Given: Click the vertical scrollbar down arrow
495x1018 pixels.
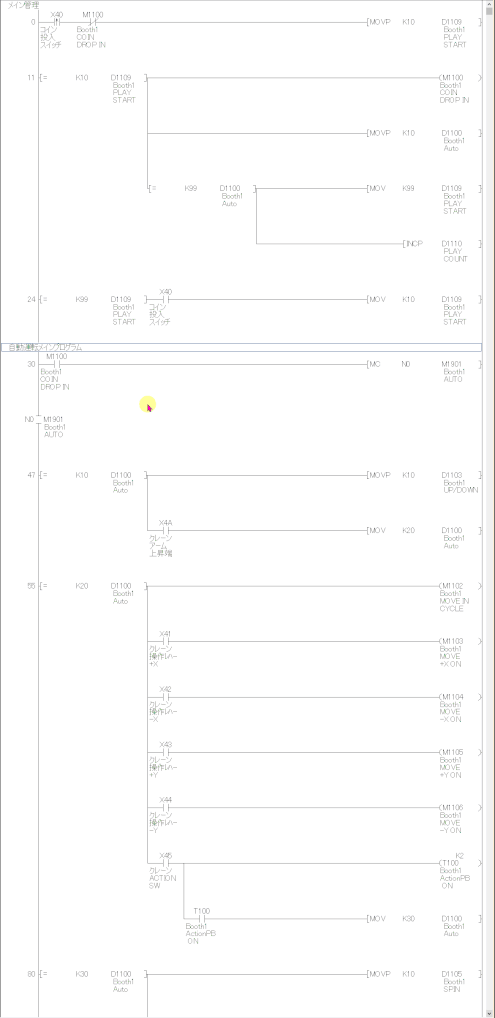Looking at the screenshot, I should (489, 1012).
